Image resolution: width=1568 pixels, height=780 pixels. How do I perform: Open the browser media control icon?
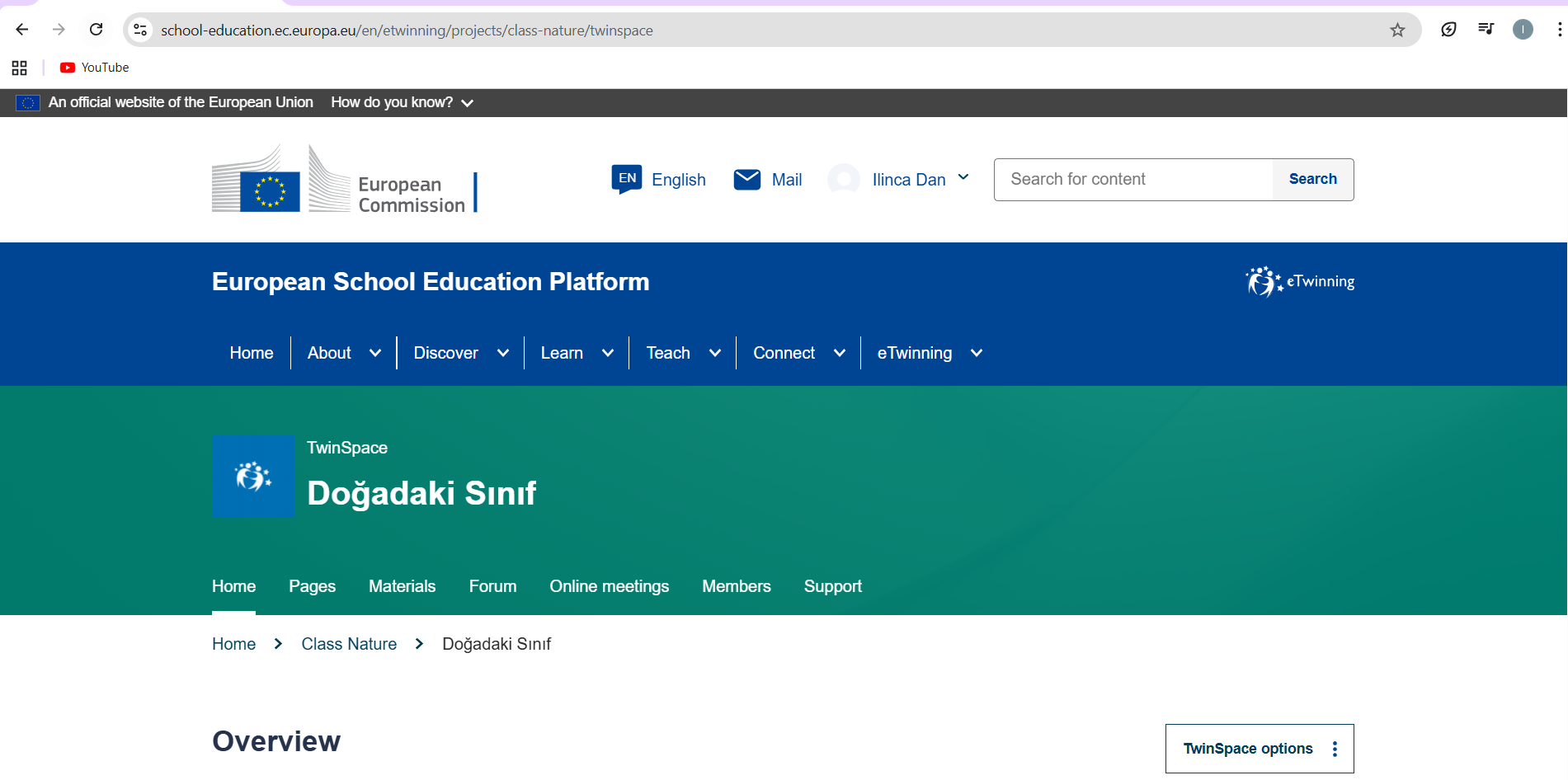pyautogui.click(x=1486, y=30)
